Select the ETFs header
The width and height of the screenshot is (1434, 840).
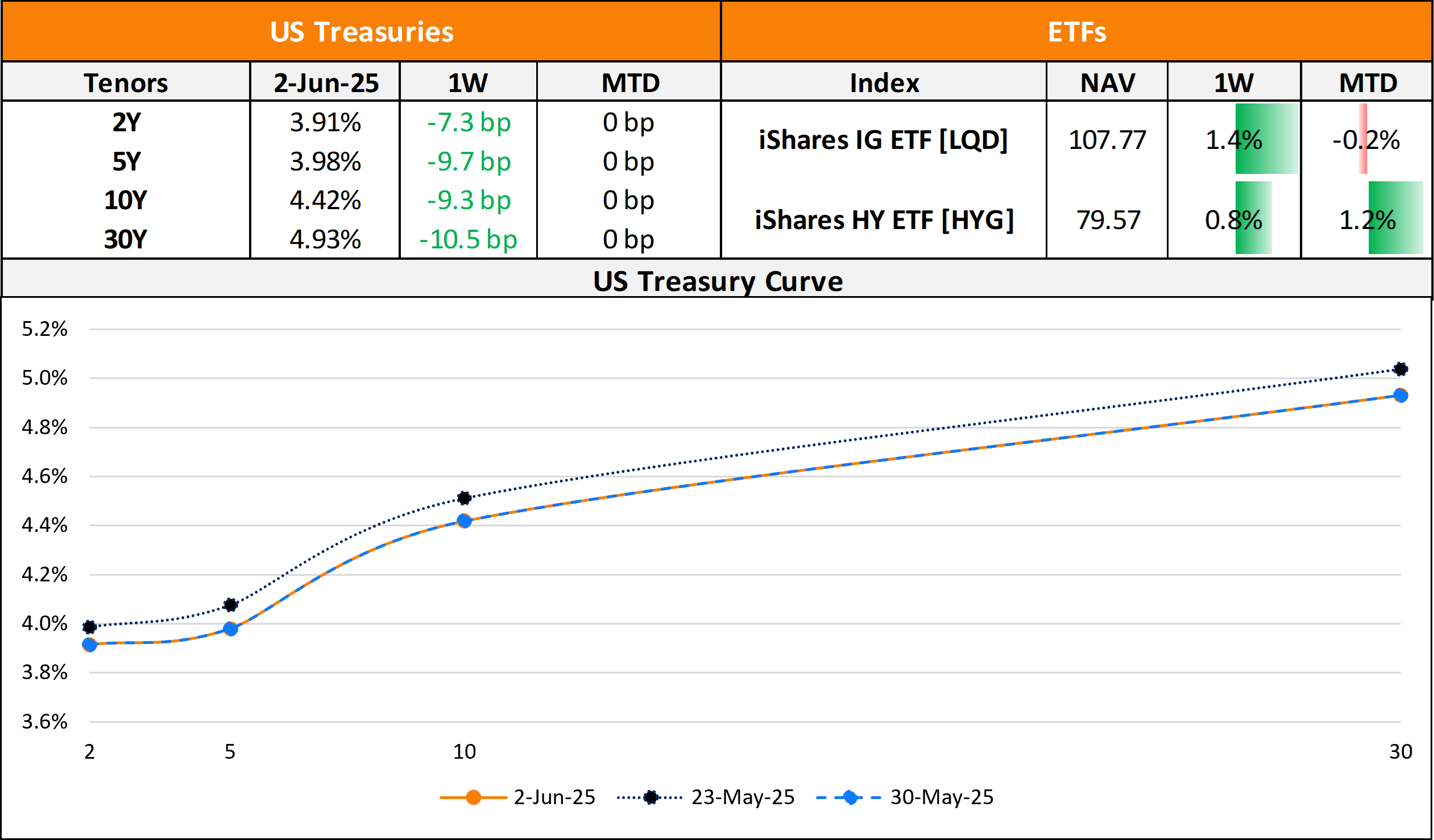click(x=1076, y=31)
